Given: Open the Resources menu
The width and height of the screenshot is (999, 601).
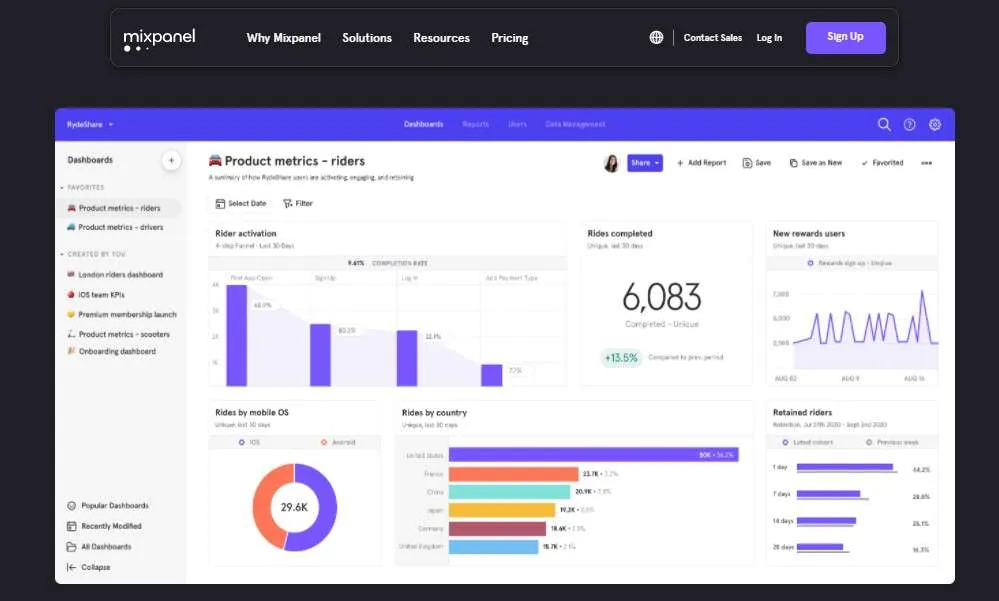Looking at the screenshot, I should click(442, 38).
